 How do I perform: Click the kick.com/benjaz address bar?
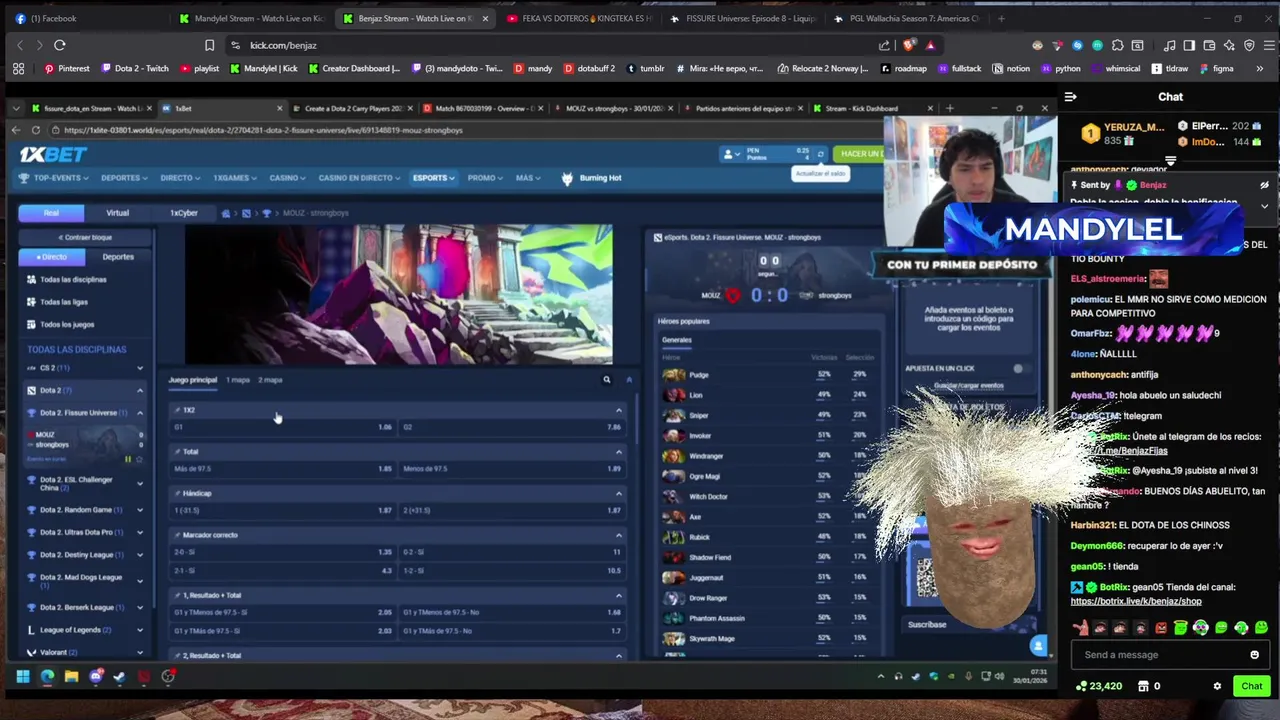point(550,45)
